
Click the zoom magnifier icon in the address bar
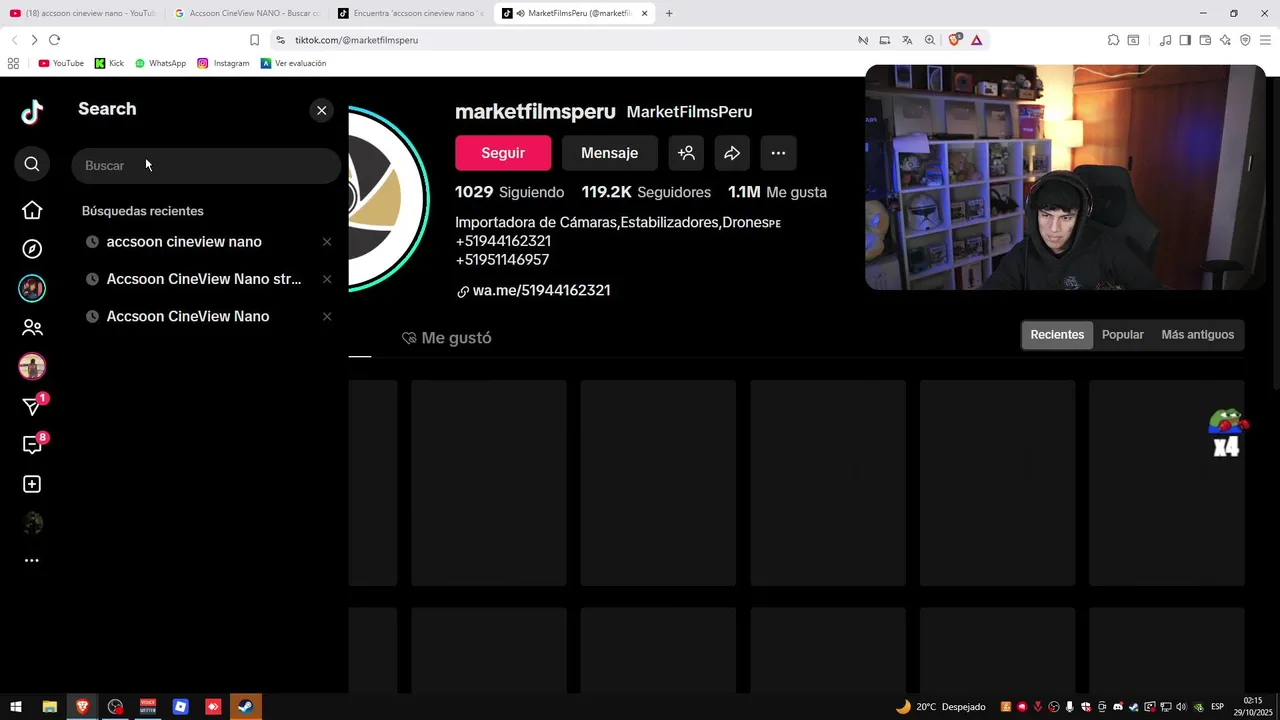[930, 40]
